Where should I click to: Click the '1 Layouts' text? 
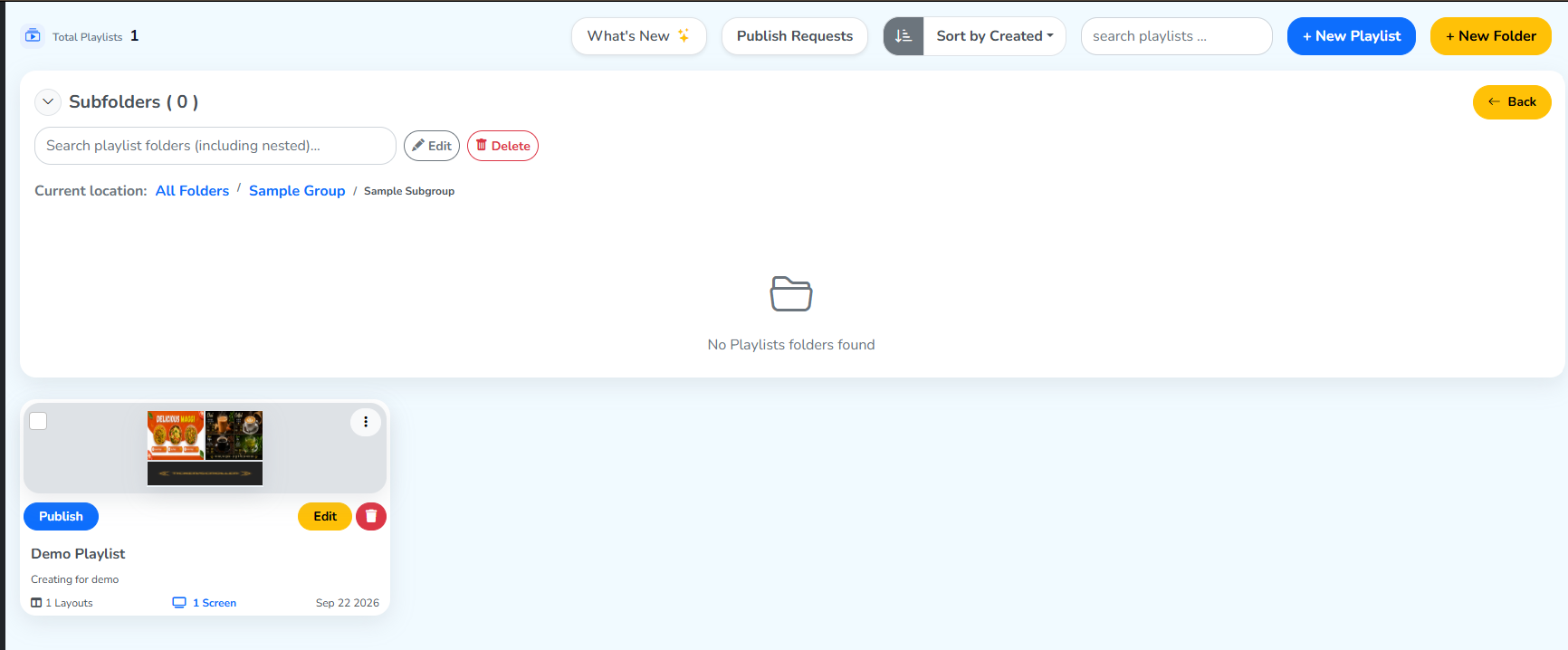70,603
